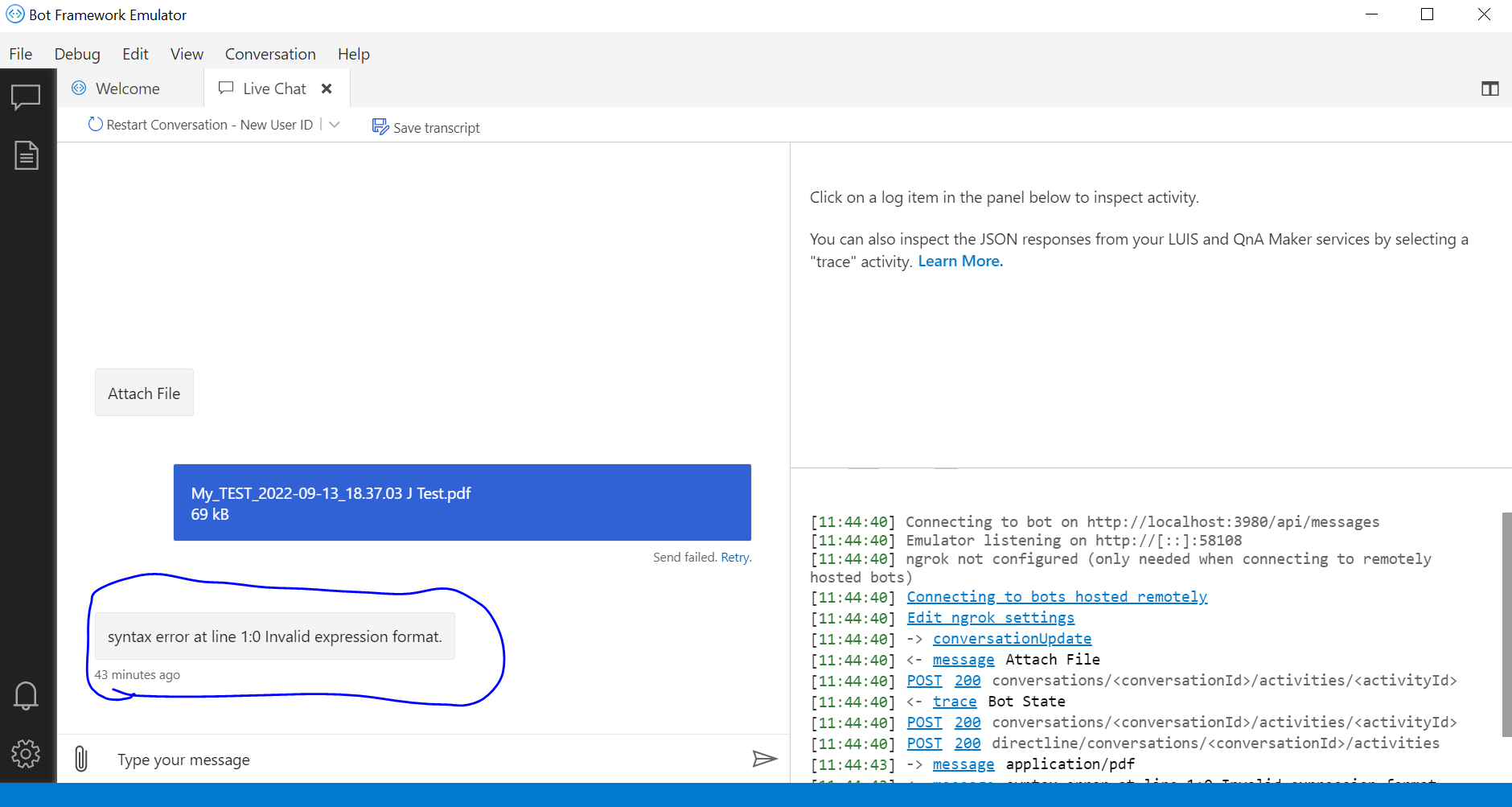
Task: Click the chat bubble icon on Live Chat tab
Action: 227,88
